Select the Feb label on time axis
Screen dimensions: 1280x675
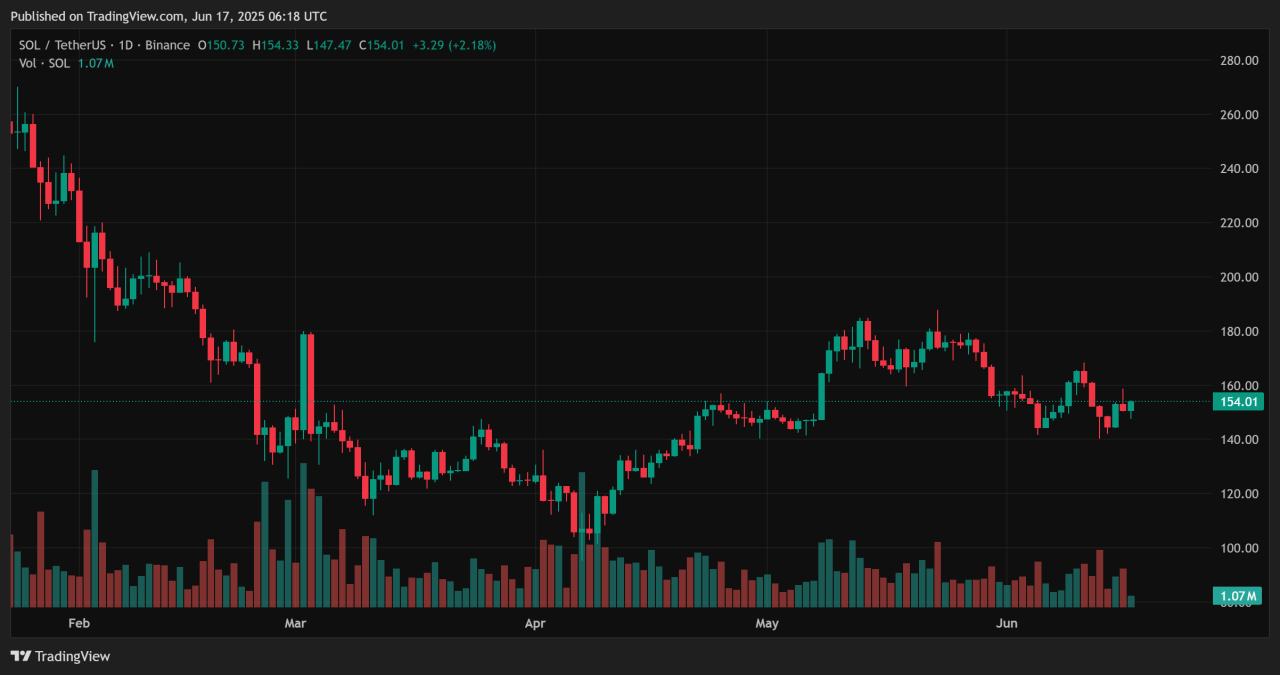[79, 624]
